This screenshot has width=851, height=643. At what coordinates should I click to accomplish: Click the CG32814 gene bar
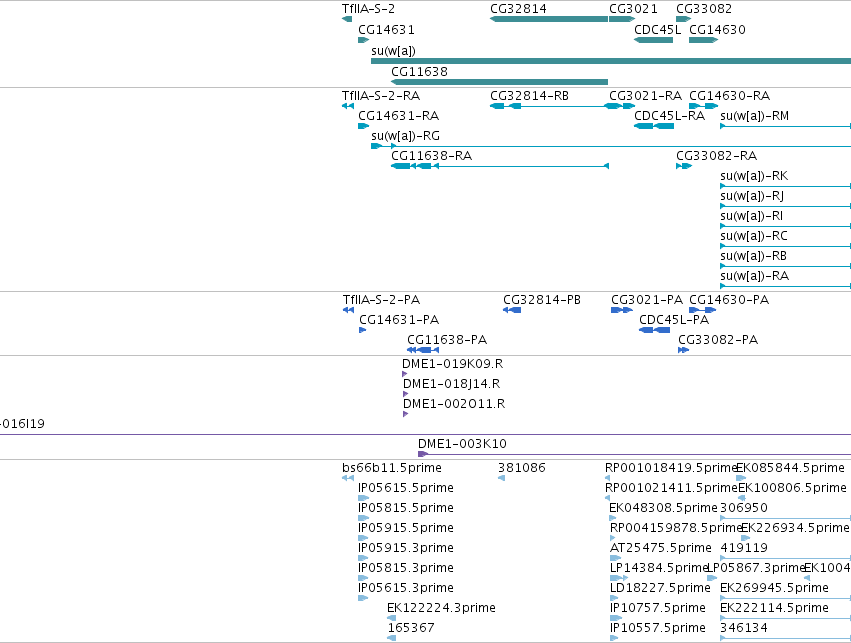point(549,19)
